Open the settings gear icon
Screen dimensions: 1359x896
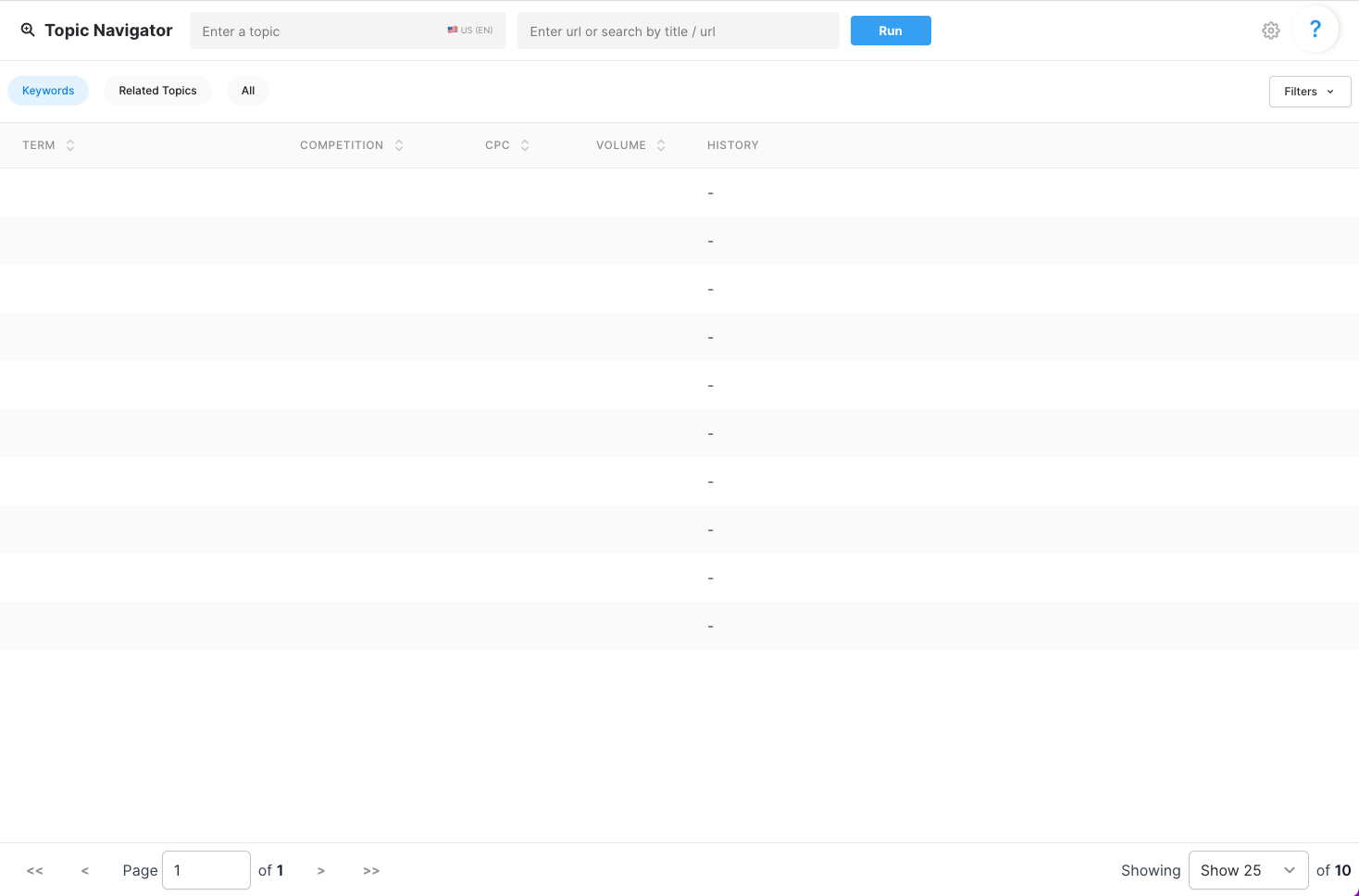1270,31
